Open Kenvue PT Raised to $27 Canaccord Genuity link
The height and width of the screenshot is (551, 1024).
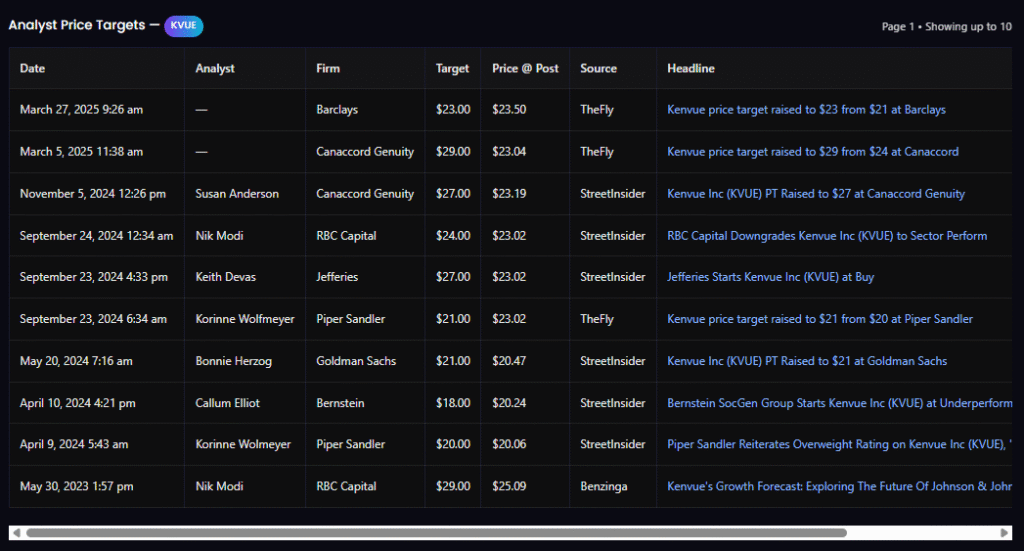(816, 194)
